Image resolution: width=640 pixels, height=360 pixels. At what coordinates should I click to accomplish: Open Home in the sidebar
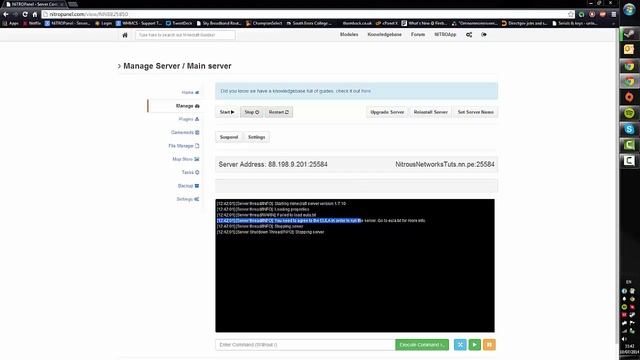point(190,92)
